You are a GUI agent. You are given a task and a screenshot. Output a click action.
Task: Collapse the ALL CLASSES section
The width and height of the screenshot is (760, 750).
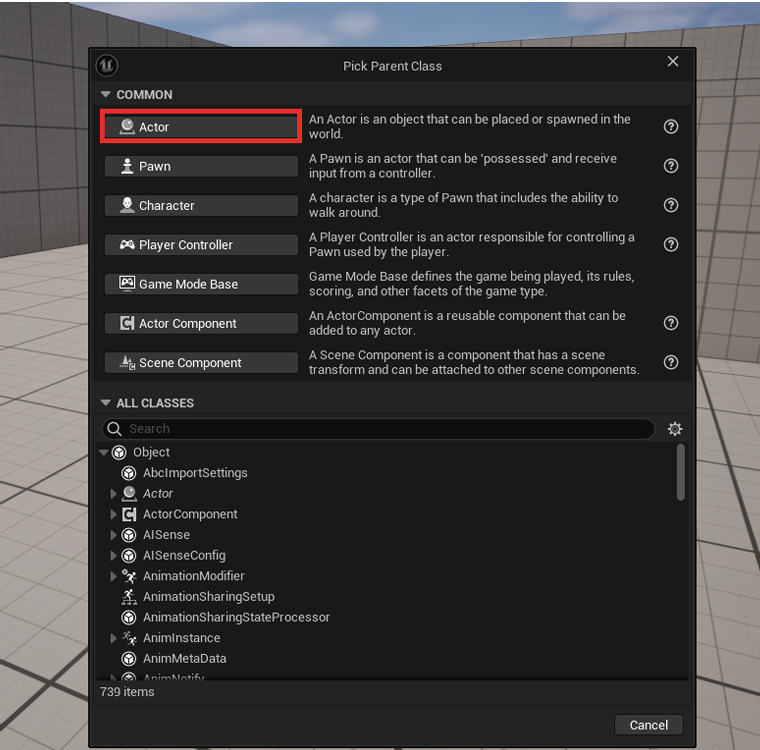tap(106, 402)
